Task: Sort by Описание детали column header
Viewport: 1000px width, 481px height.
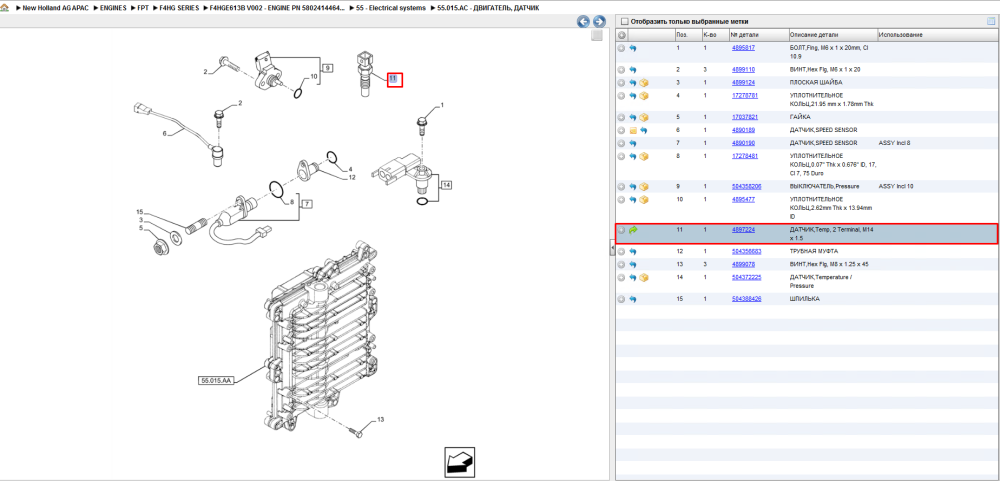Action: 832,34
